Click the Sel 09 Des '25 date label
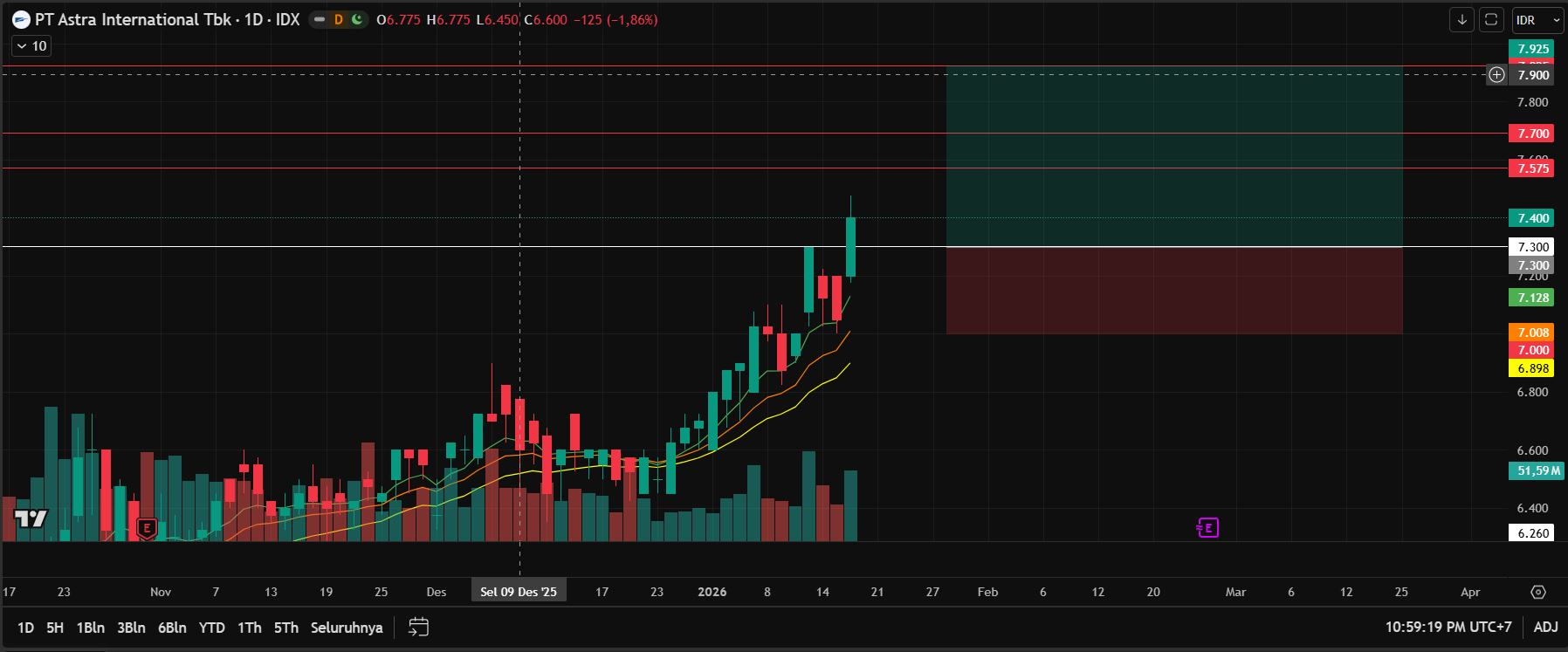This screenshot has width=1568, height=652. point(519,592)
